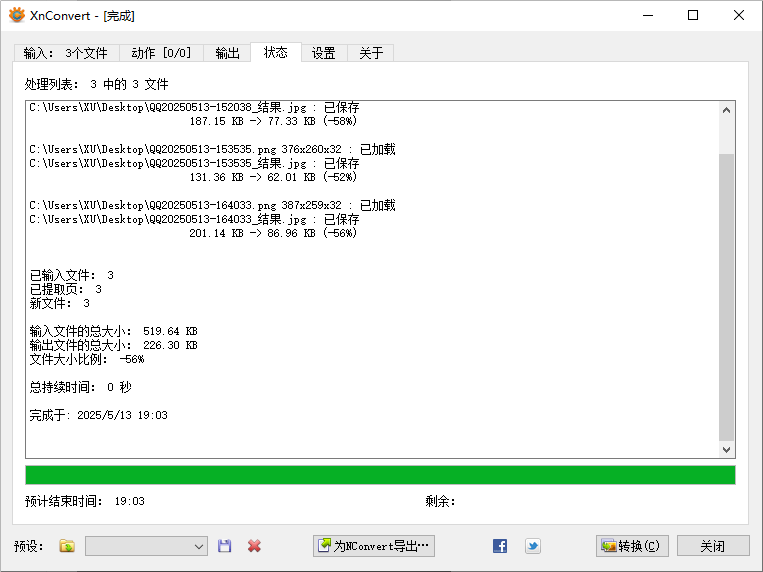Click the line QQ20250513-153535.png 376x260x32
This screenshot has width=763, height=572.
[212, 149]
